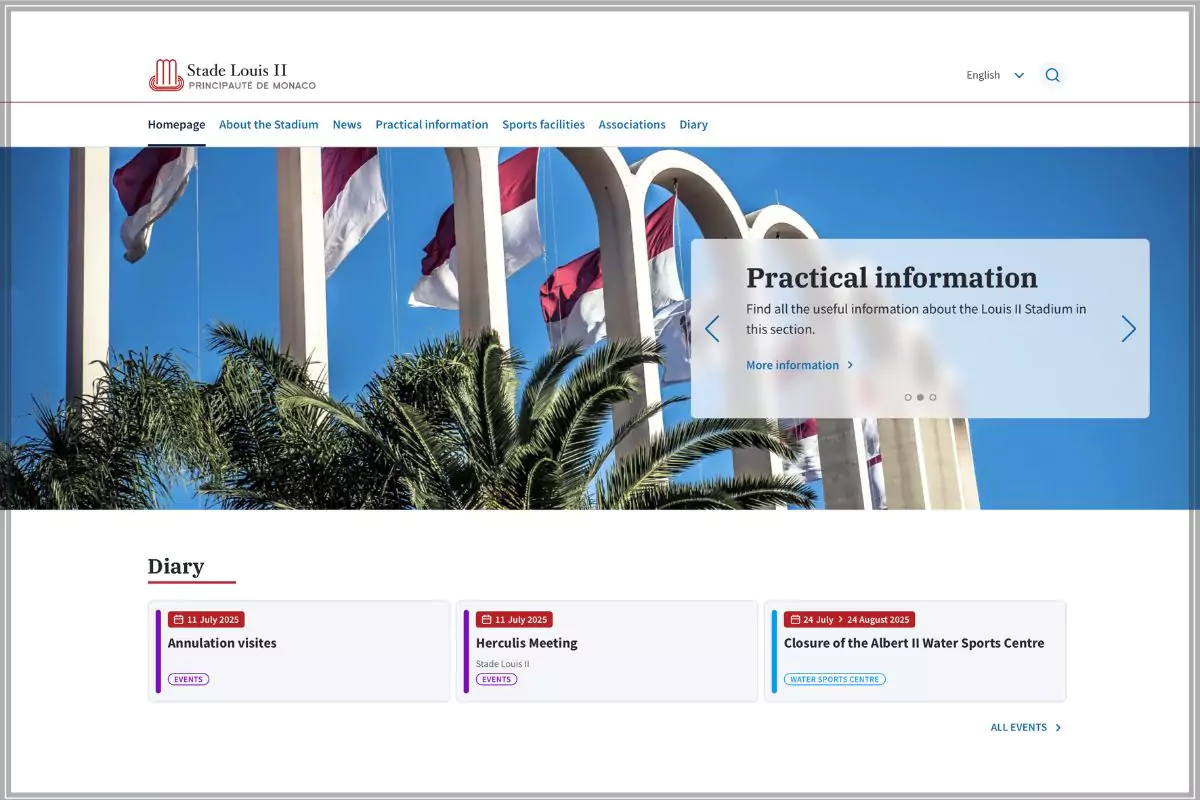Viewport: 1200px width, 800px height.
Task: Open the English language dropdown
Action: click(995, 75)
